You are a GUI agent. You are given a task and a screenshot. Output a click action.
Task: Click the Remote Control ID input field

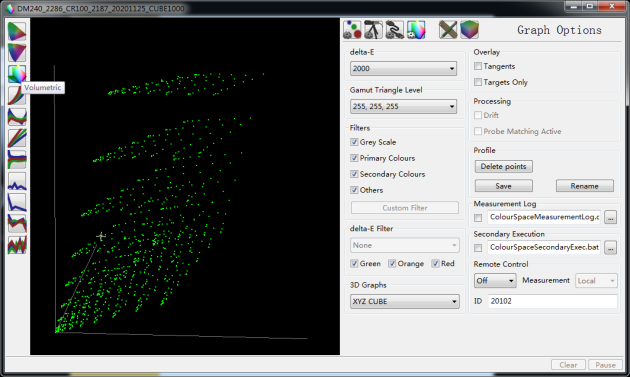552,301
